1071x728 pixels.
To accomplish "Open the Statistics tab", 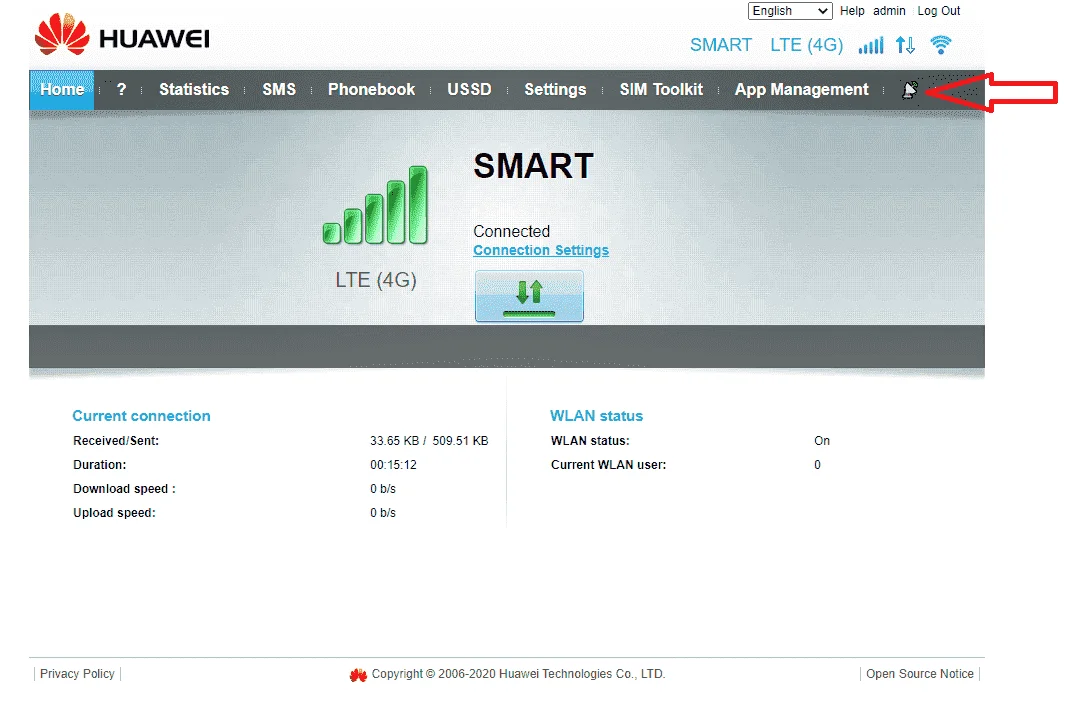I will point(194,89).
